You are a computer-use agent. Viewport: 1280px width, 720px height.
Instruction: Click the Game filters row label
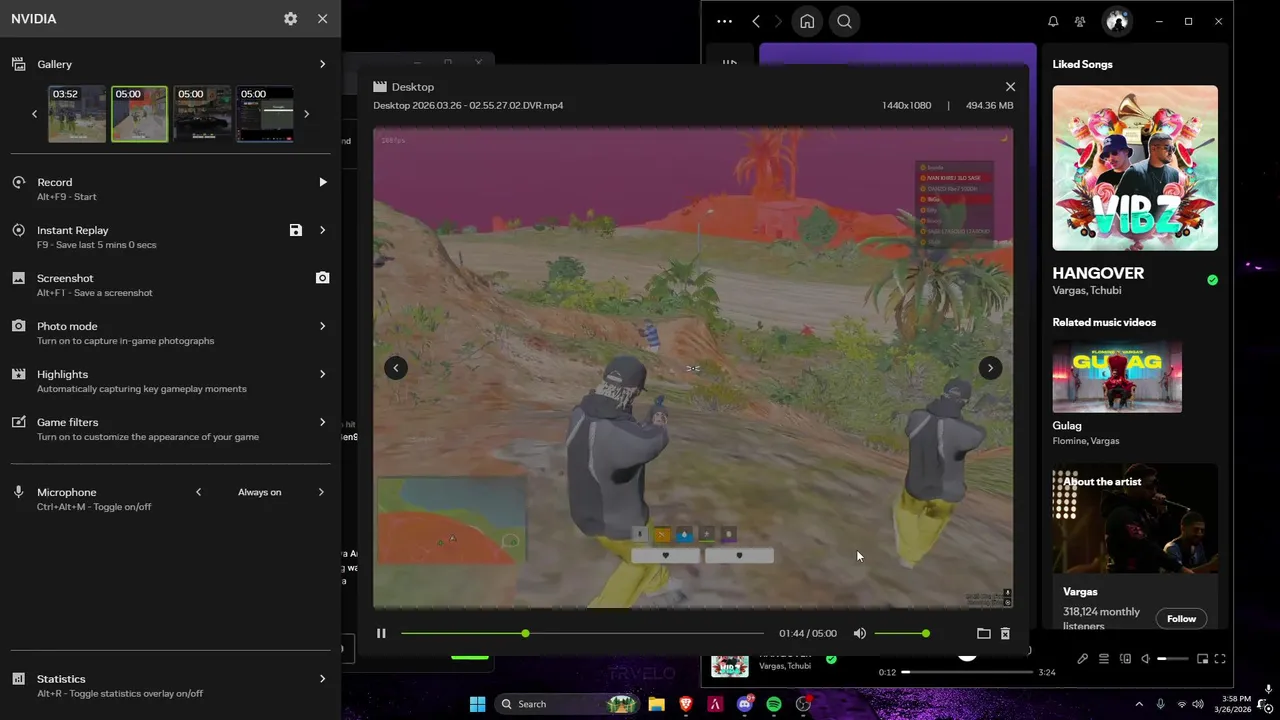pos(68,422)
